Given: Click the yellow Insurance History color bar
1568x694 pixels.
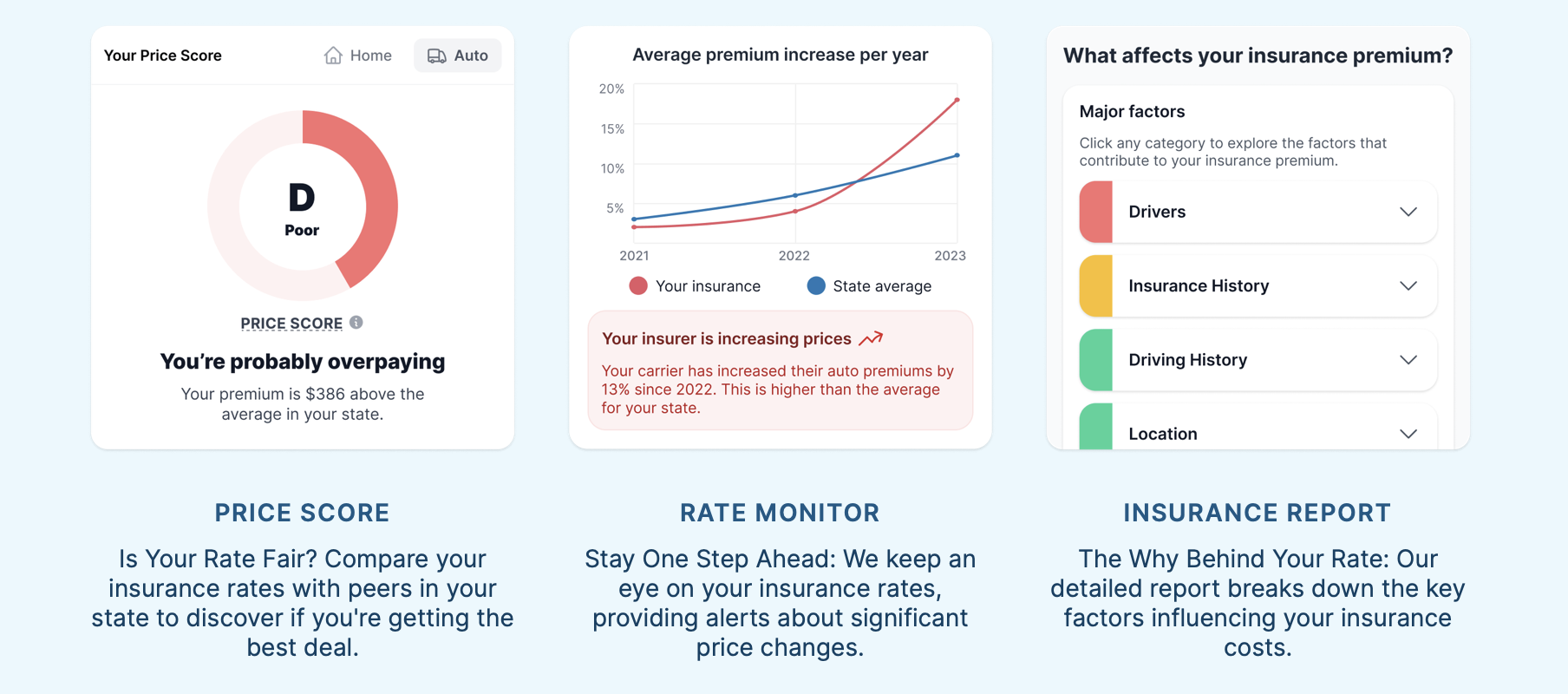Looking at the screenshot, I should tap(1096, 285).
